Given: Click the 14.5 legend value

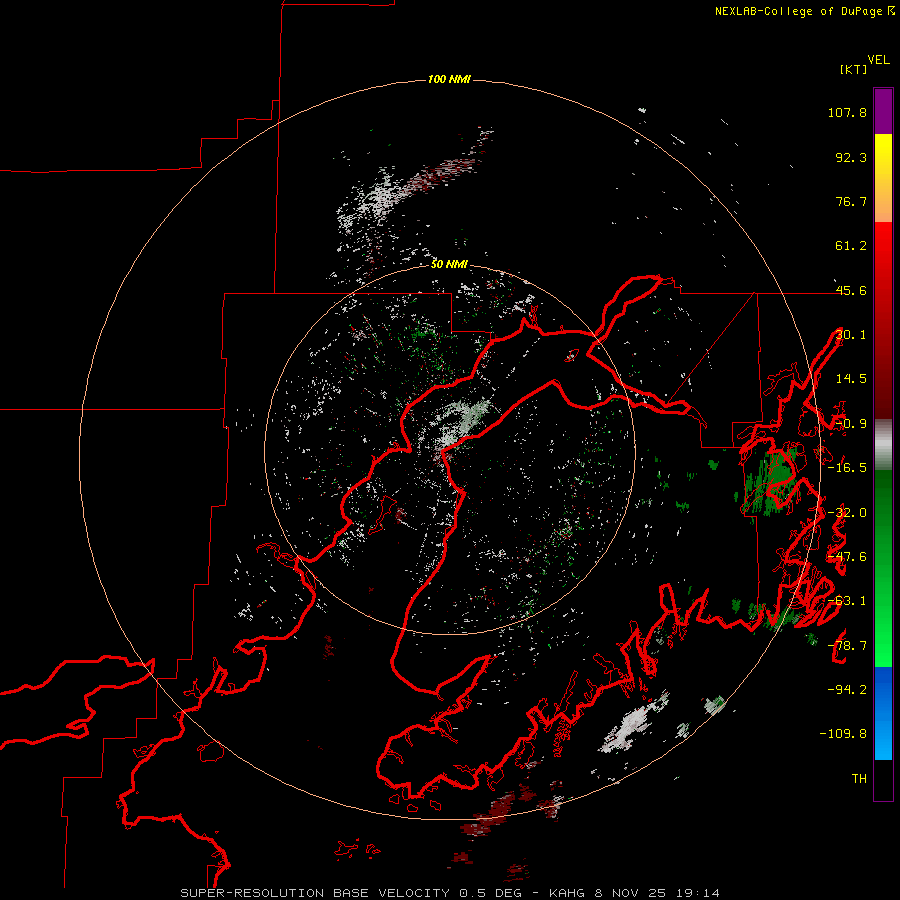Looking at the screenshot, I should (x=851, y=379).
